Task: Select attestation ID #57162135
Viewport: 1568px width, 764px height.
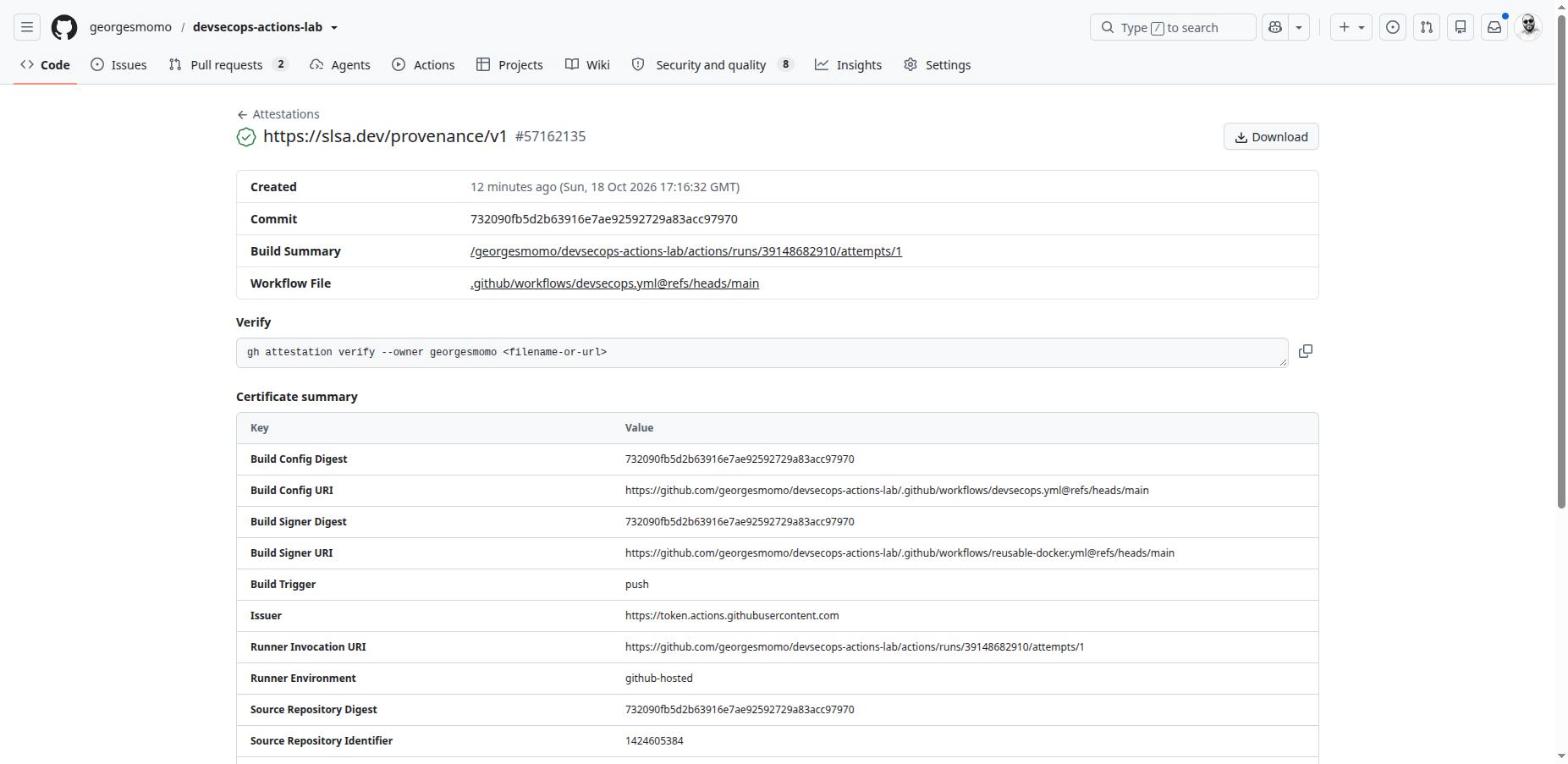Action: 550,136
